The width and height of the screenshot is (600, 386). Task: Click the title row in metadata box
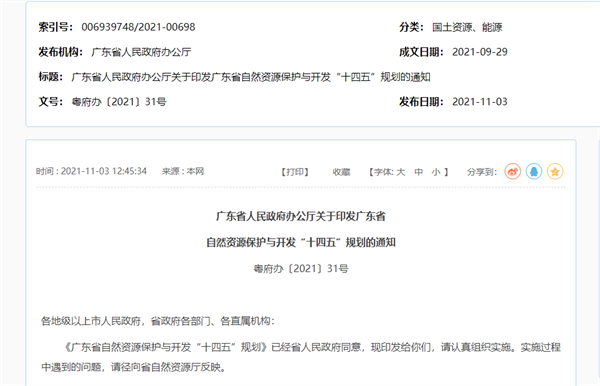(x=235, y=77)
